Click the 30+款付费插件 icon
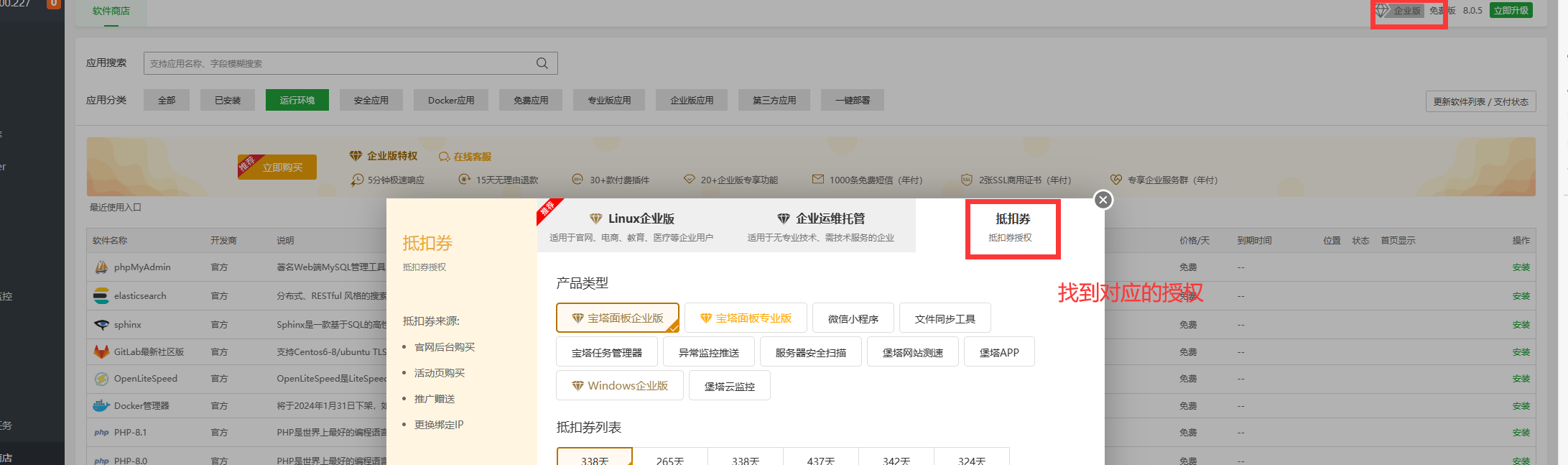The height and width of the screenshot is (465, 1568). pyautogui.click(x=577, y=179)
